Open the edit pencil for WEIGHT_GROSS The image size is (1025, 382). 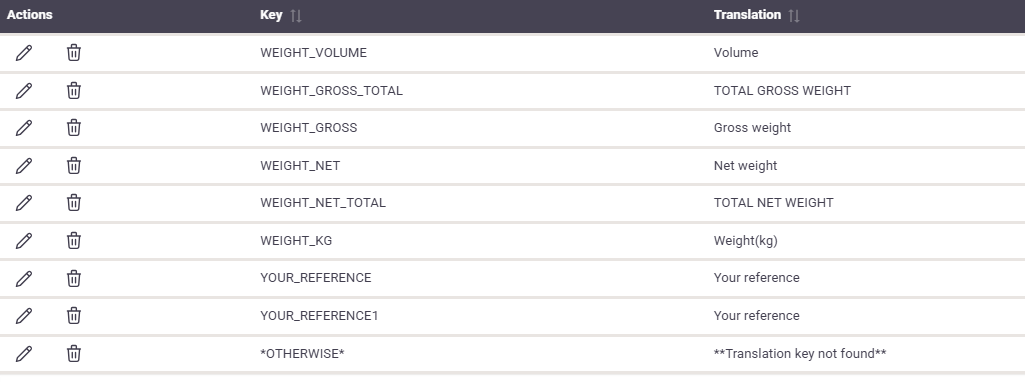point(24,128)
